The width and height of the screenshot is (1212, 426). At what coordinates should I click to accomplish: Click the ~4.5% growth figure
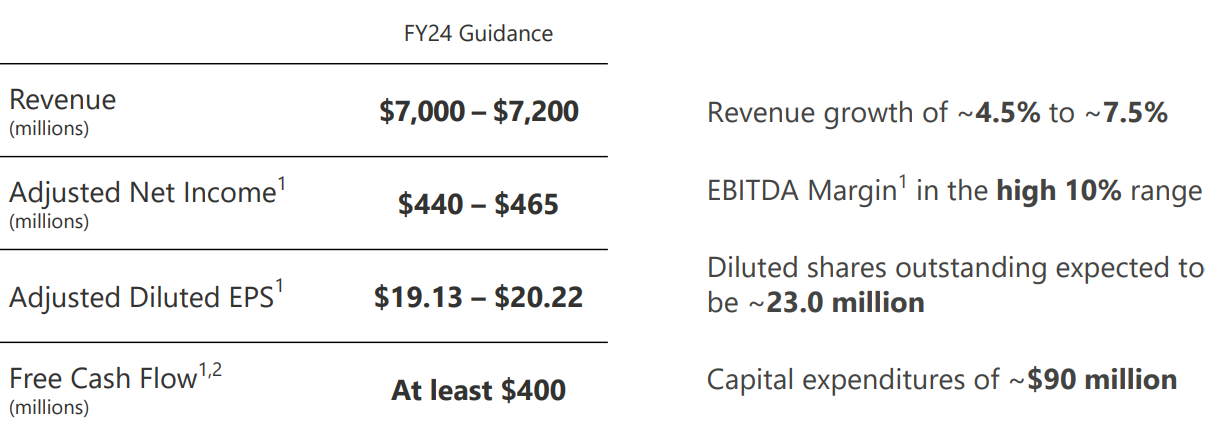(998, 113)
